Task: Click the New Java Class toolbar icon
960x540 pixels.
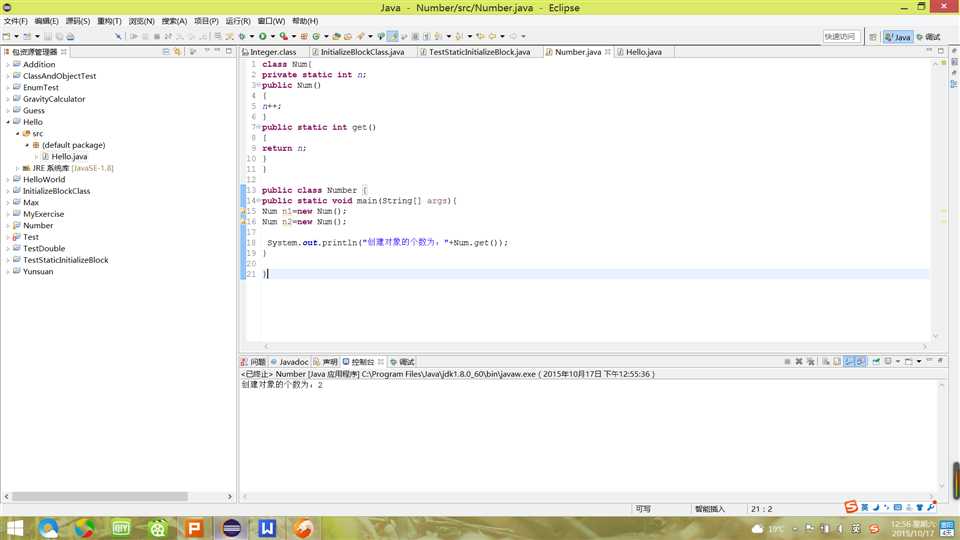Action: click(x=317, y=36)
